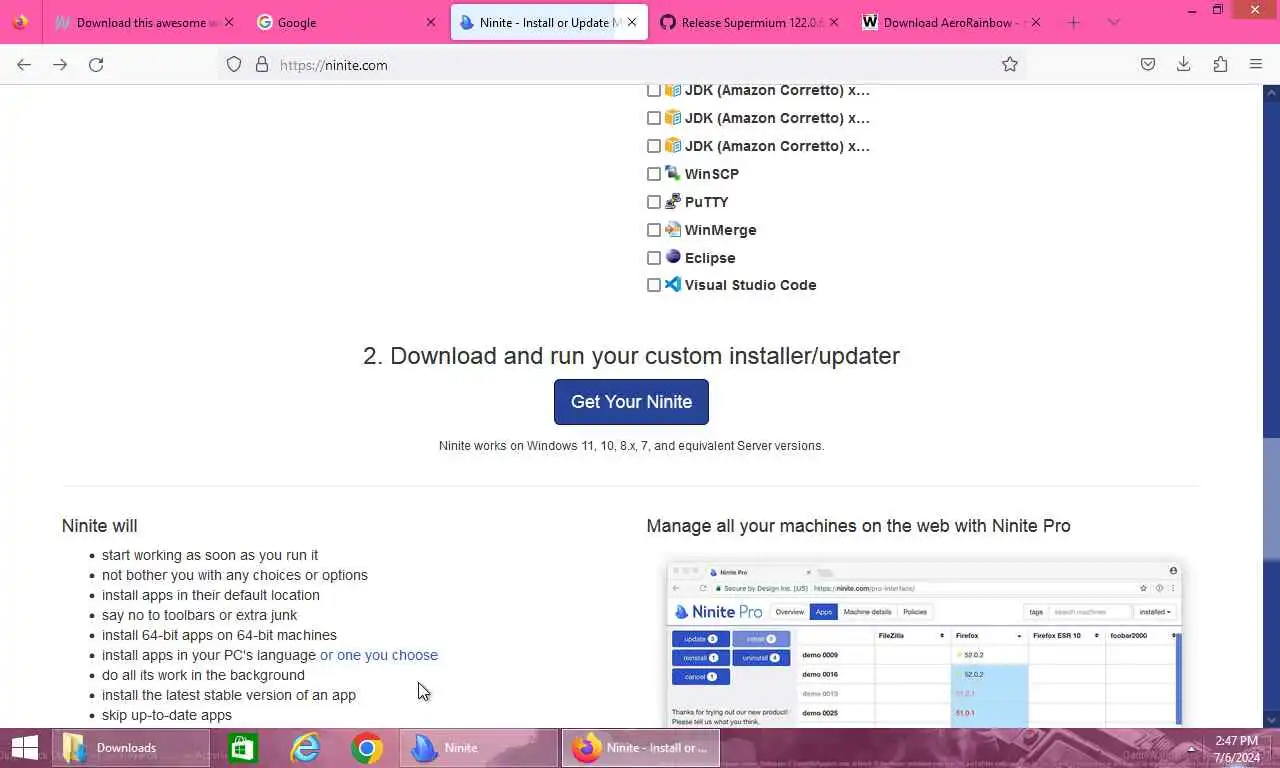The width and height of the screenshot is (1280, 768).
Task: Click the tracking protection shield icon
Action: click(x=234, y=64)
